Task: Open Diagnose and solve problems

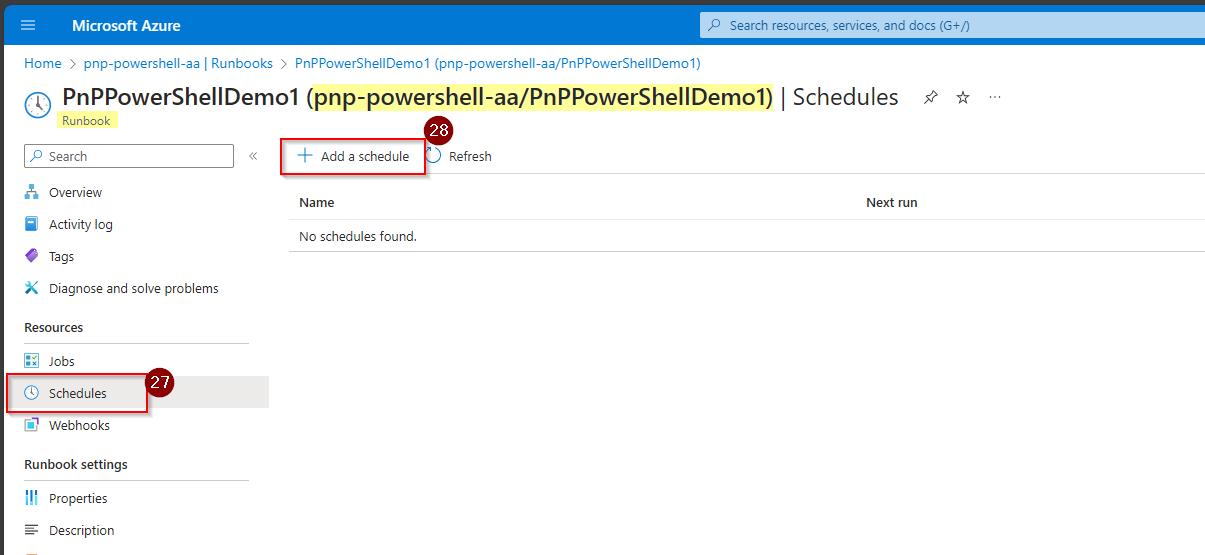Action: pos(133,288)
